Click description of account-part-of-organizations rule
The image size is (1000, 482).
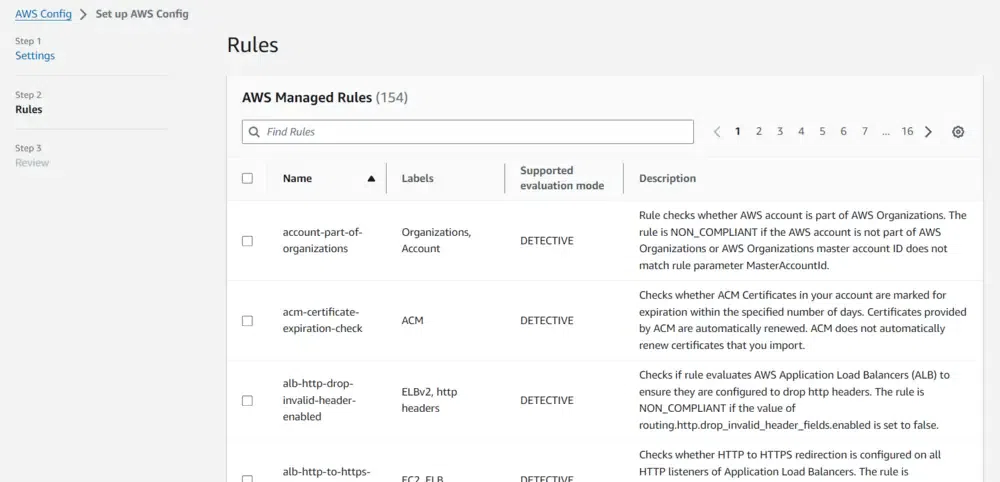click(x=803, y=240)
